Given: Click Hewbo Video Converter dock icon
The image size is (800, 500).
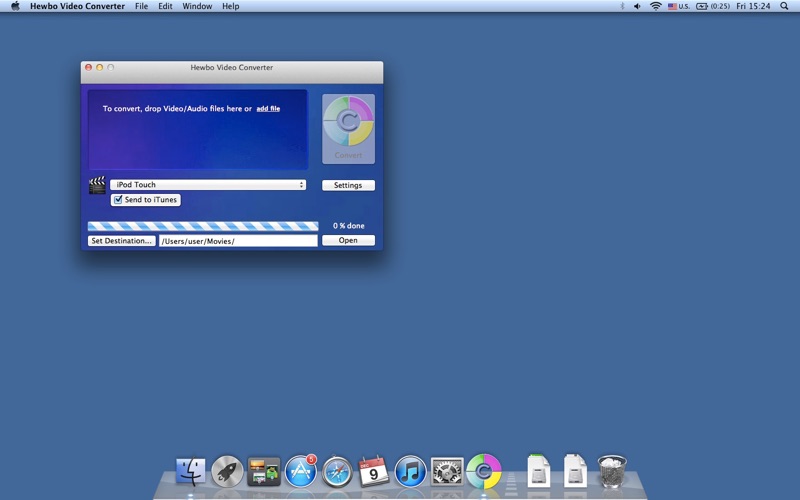Looking at the screenshot, I should [484, 471].
